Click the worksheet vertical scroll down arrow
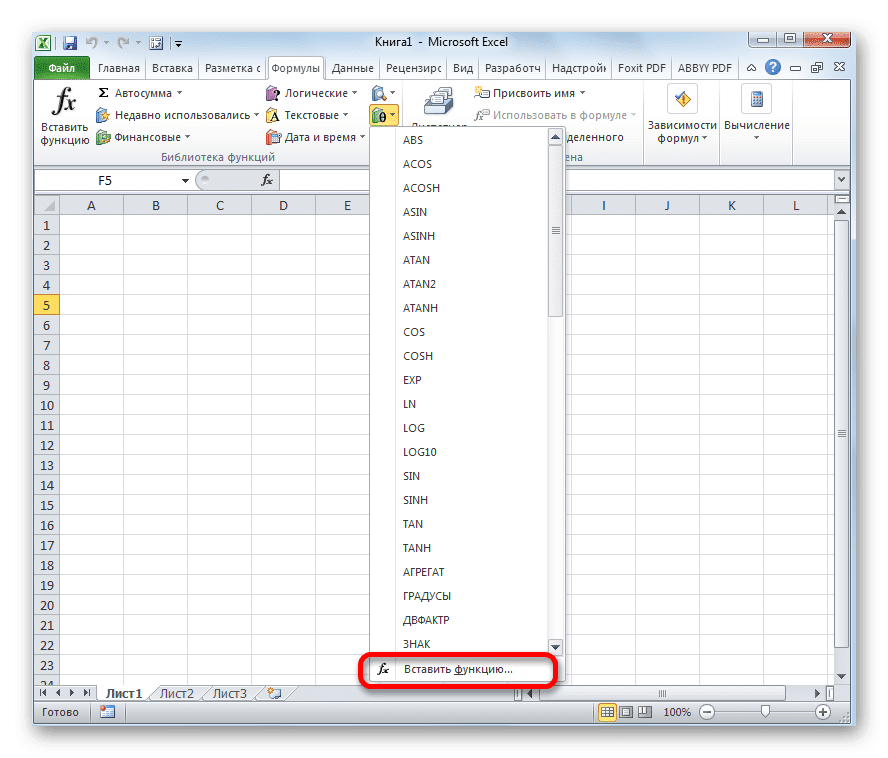Viewport: 888px width, 758px height. coord(841,676)
